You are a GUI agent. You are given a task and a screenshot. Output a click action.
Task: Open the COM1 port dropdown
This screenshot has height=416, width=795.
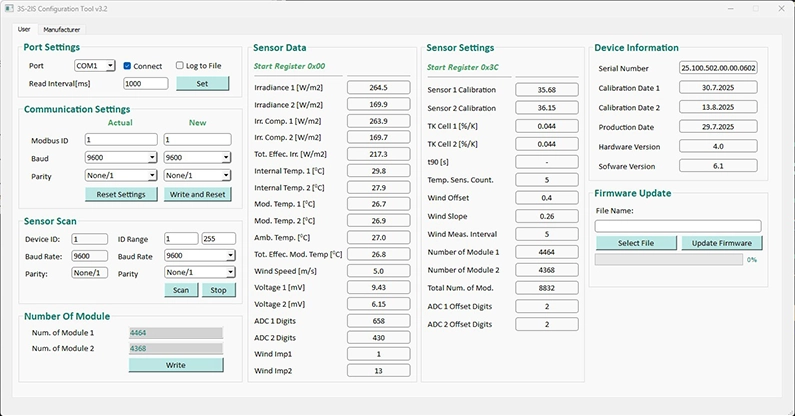click(95, 66)
